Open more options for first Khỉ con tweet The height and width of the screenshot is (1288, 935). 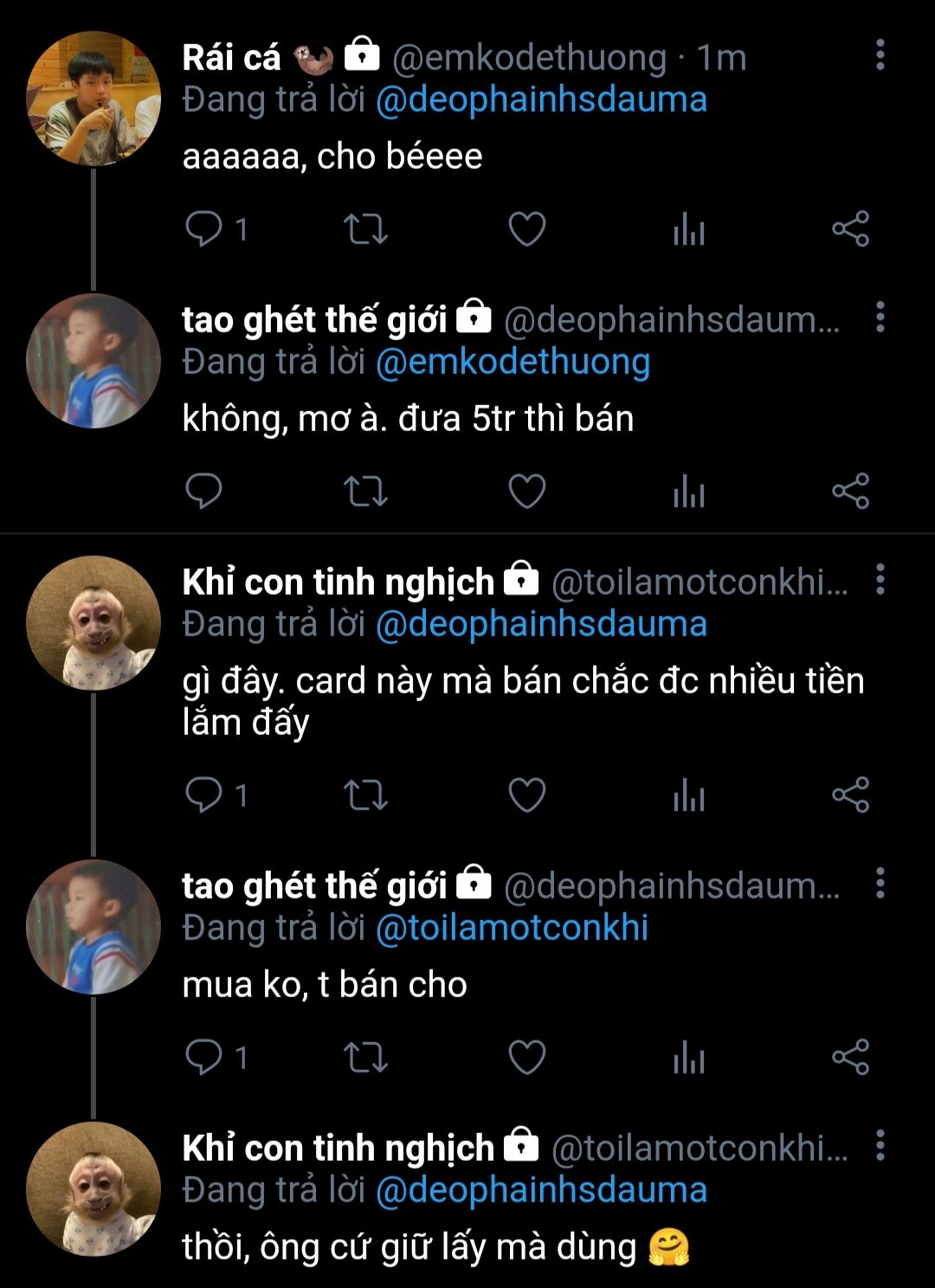pyautogui.click(x=880, y=579)
